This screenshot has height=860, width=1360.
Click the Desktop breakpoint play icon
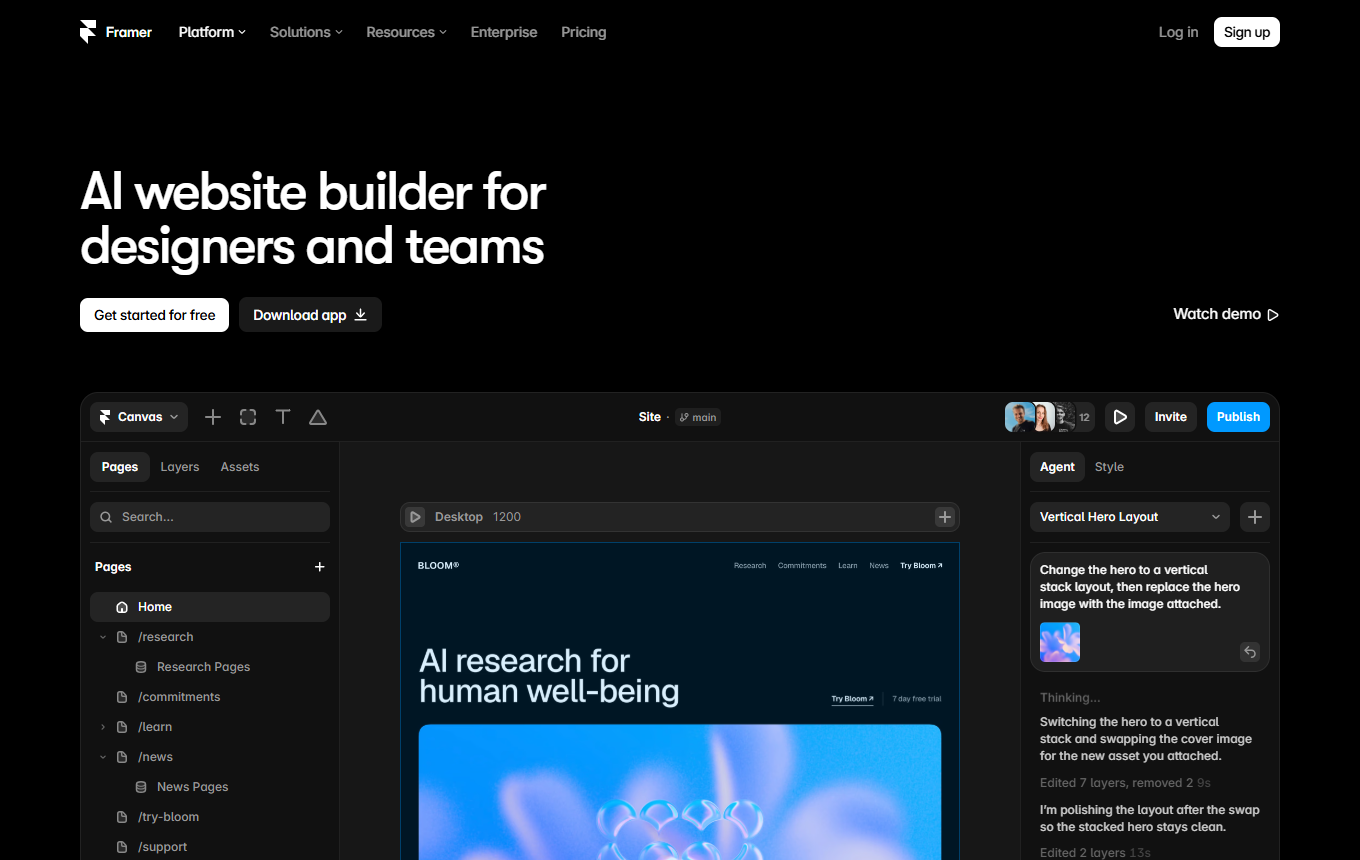point(415,517)
